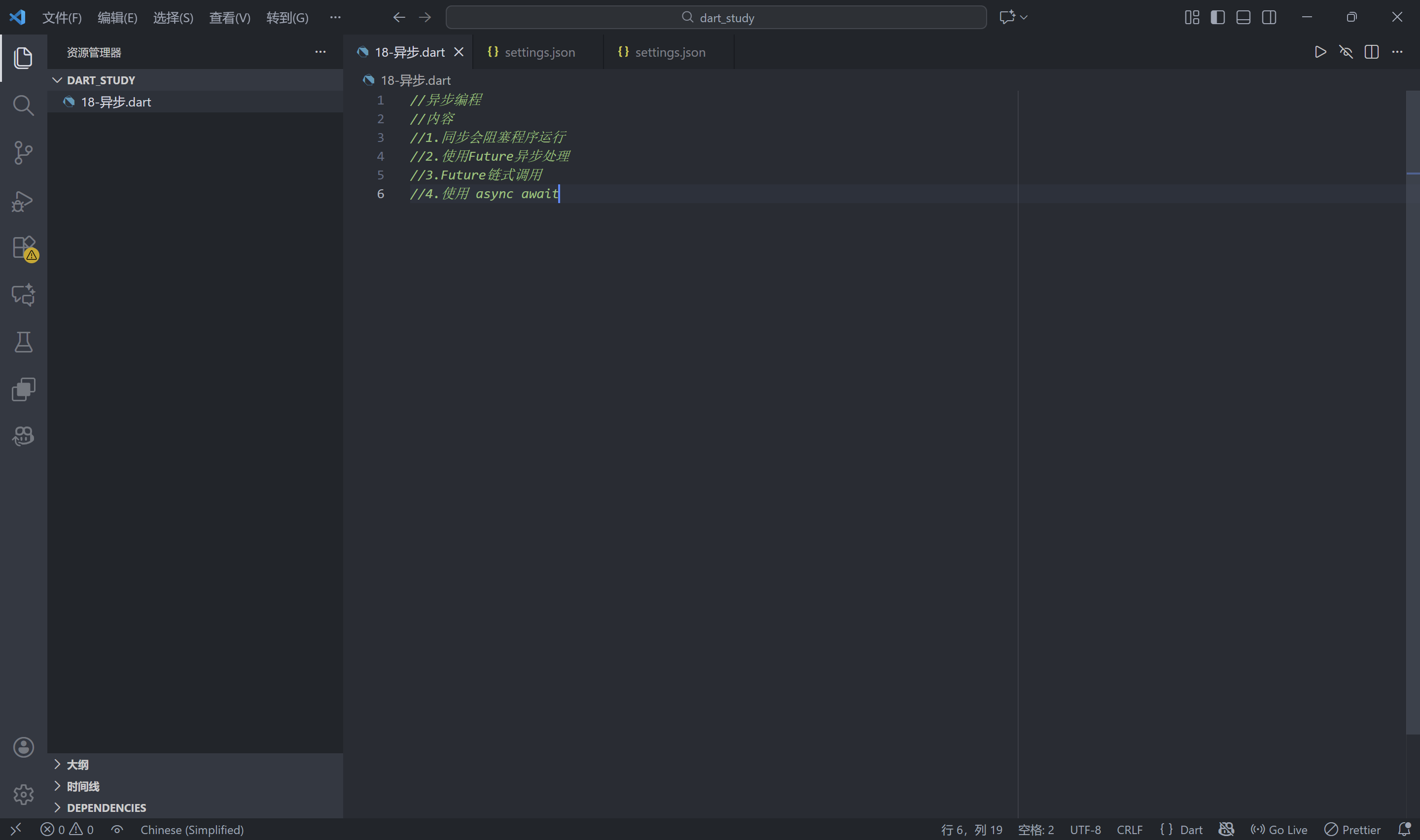Toggle the secondary side bar layout button
The image size is (1420, 840).
[1269, 18]
